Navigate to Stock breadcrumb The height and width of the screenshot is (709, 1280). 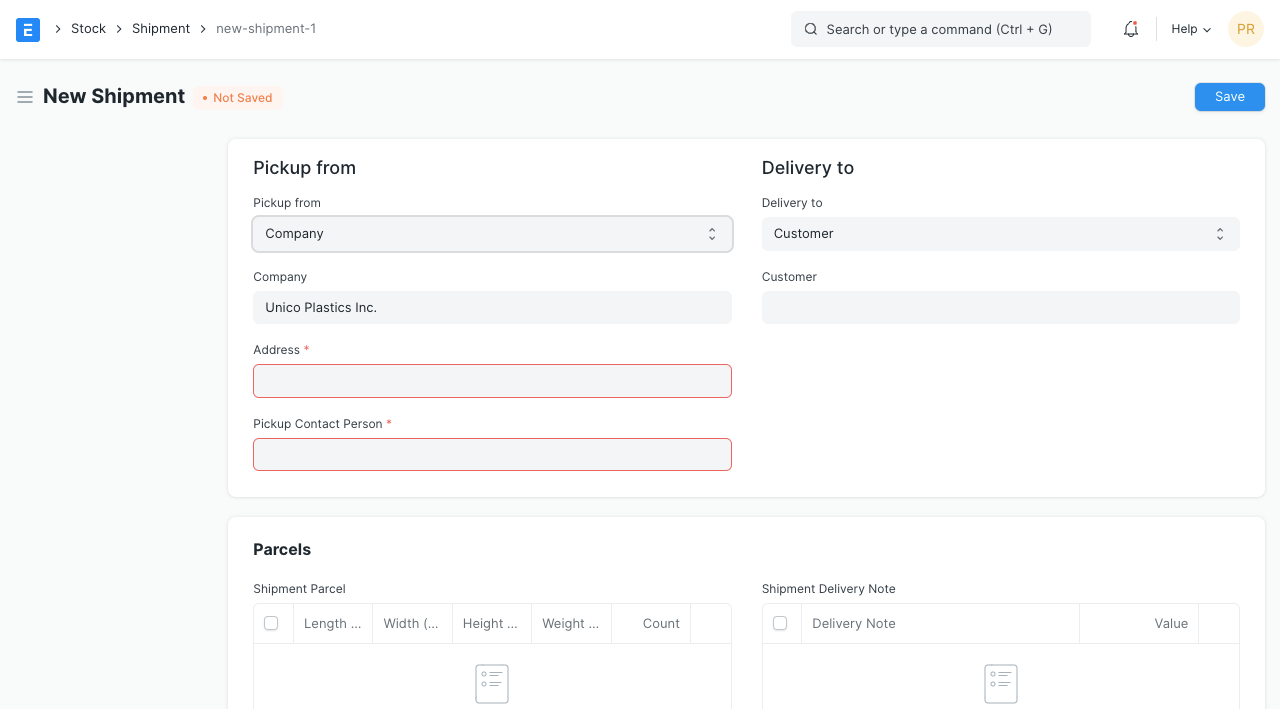click(x=88, y=29)
